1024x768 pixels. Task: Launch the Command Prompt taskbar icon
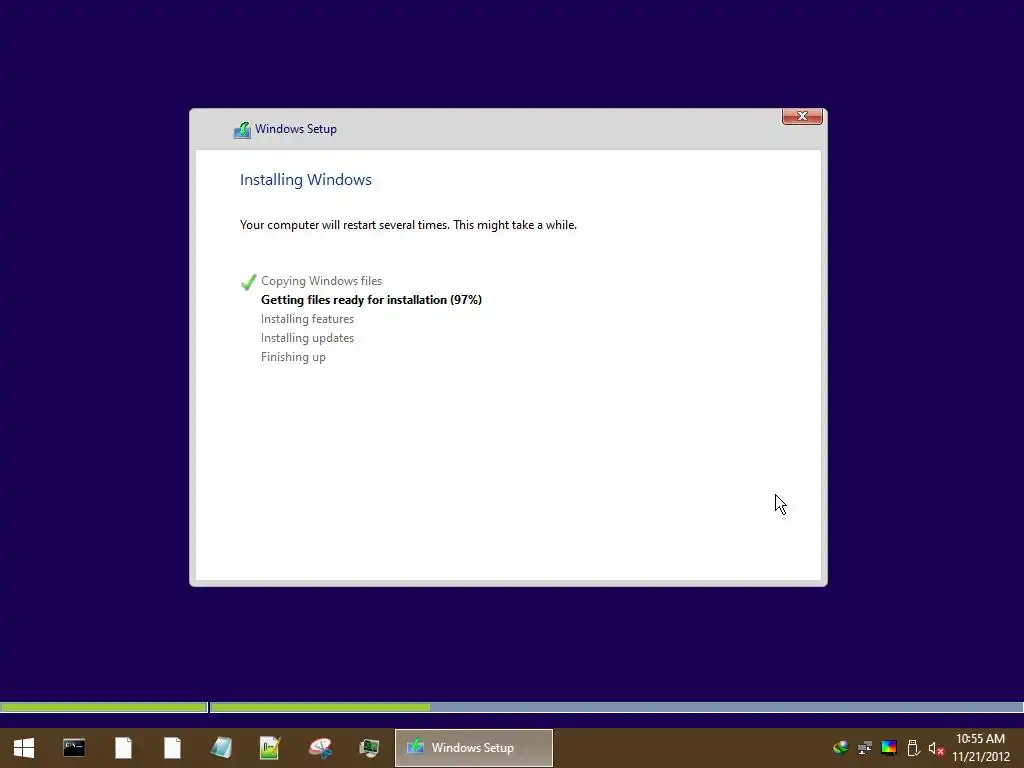(x=74, y=748)
